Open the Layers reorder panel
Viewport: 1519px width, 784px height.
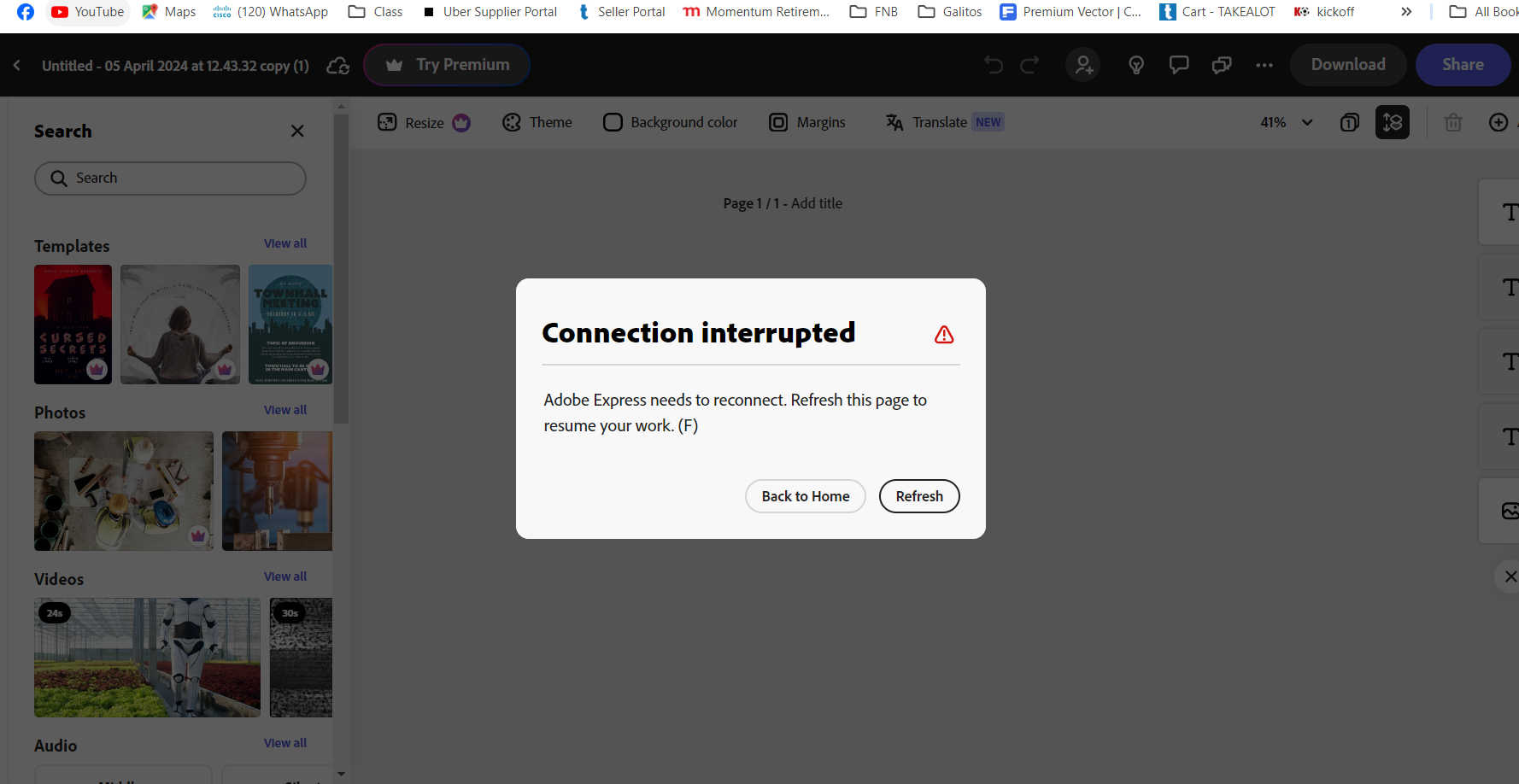tap(1393, 122)
